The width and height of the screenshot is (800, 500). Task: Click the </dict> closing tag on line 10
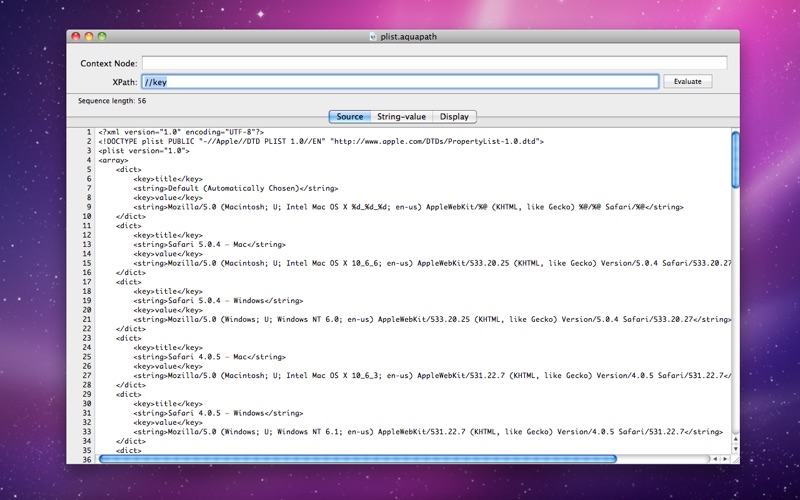pyautogui.click(x=131, y=216)
